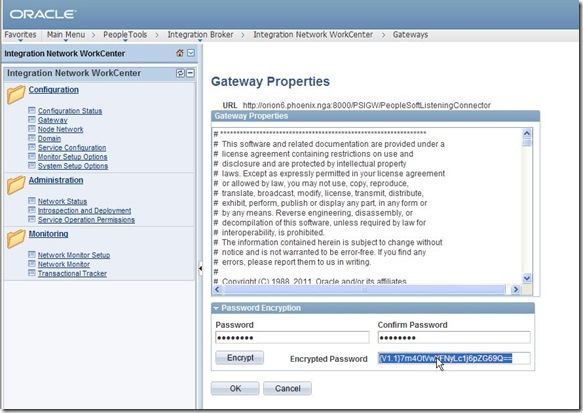Open the WorkCenter header dropdown menu icon

[191, 53]
